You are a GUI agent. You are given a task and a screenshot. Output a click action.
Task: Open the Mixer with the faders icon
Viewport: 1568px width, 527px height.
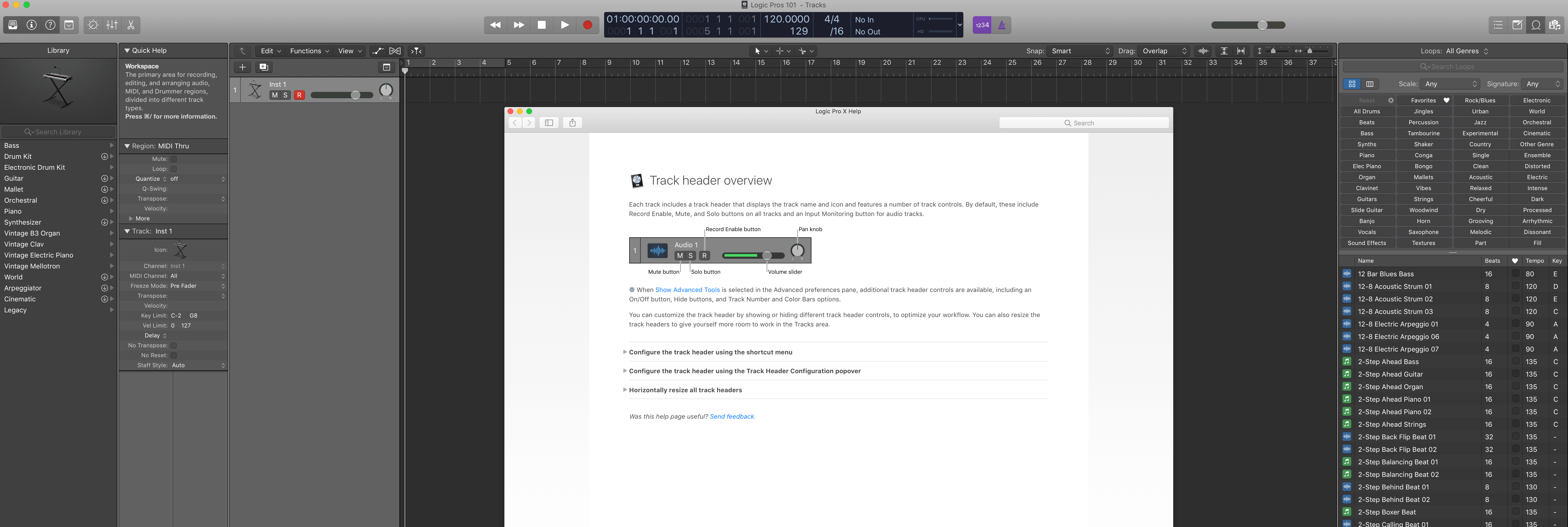[112, 25]
